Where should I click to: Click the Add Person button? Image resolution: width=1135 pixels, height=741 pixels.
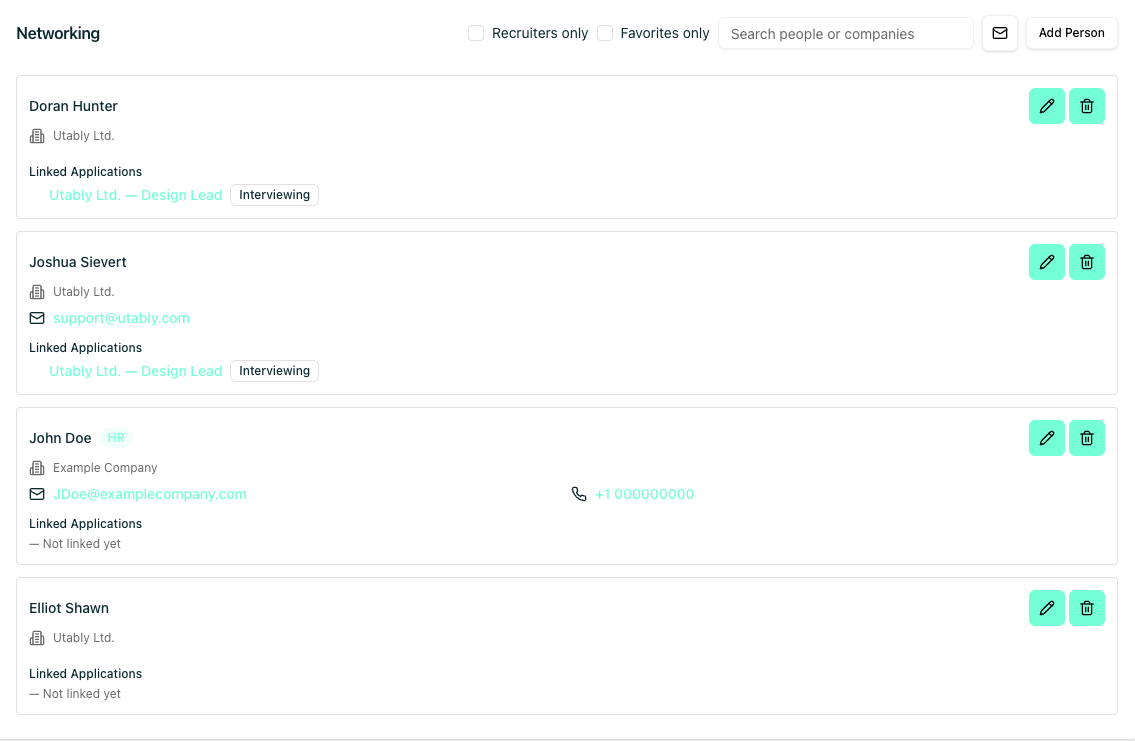(1071, 33)
